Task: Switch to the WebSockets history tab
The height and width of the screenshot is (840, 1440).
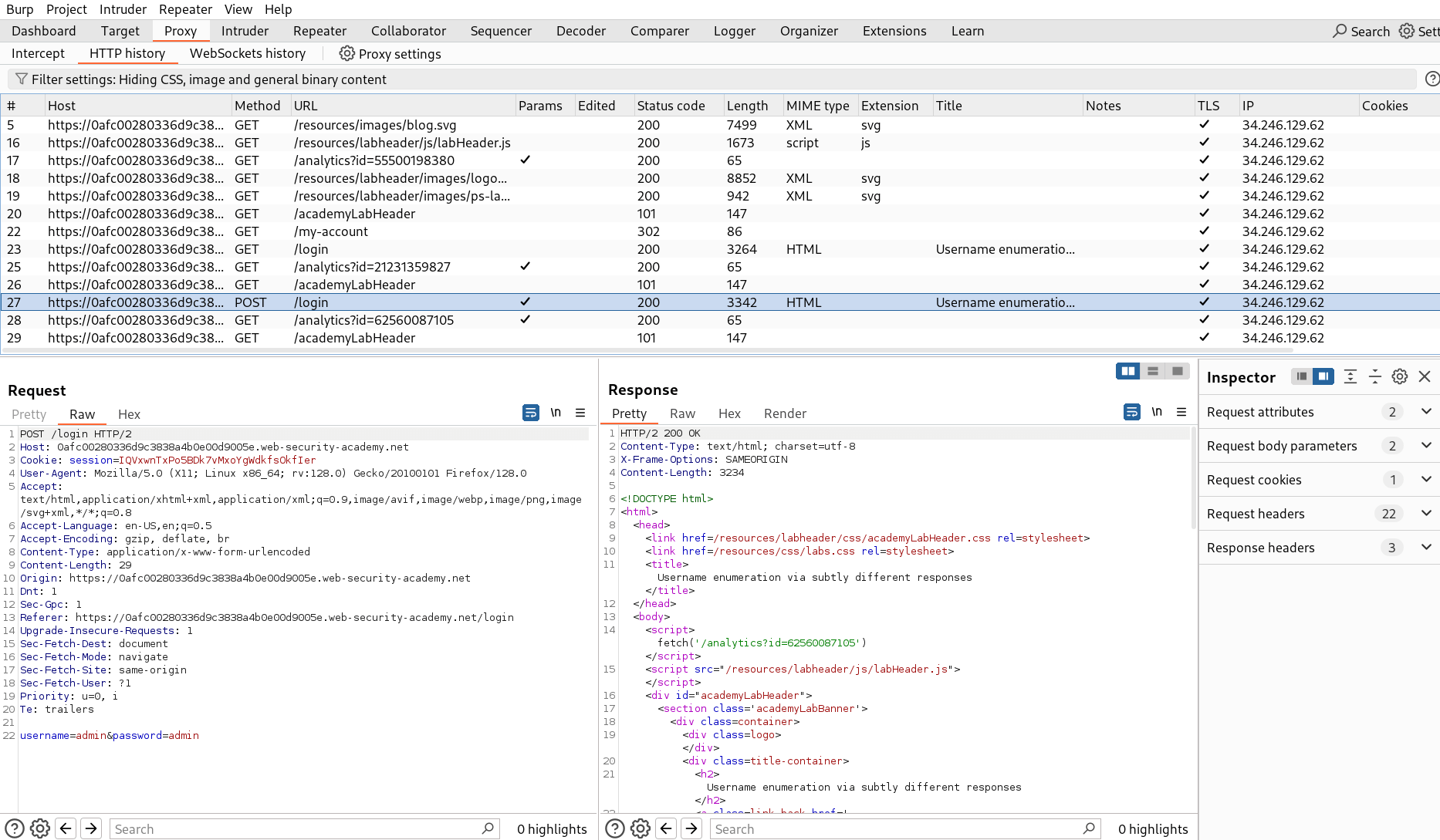Action: coord(248,53)
